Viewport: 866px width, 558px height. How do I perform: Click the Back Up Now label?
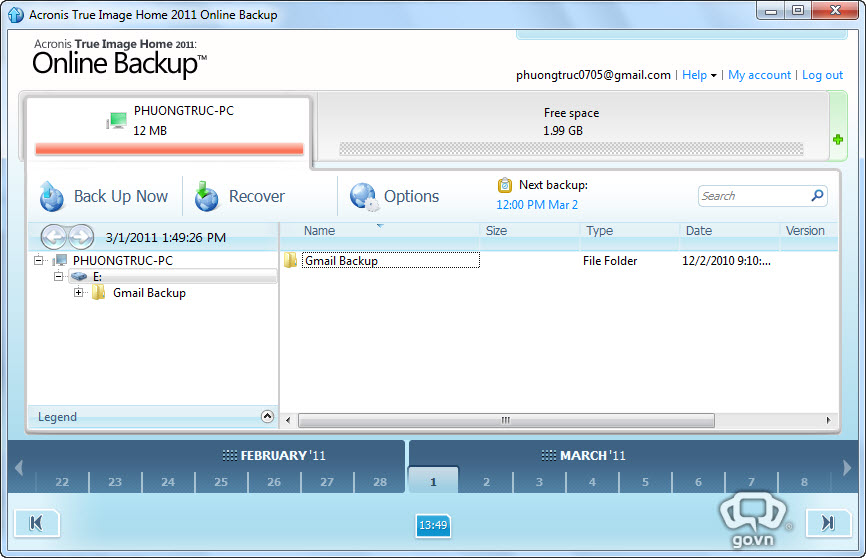121,196
